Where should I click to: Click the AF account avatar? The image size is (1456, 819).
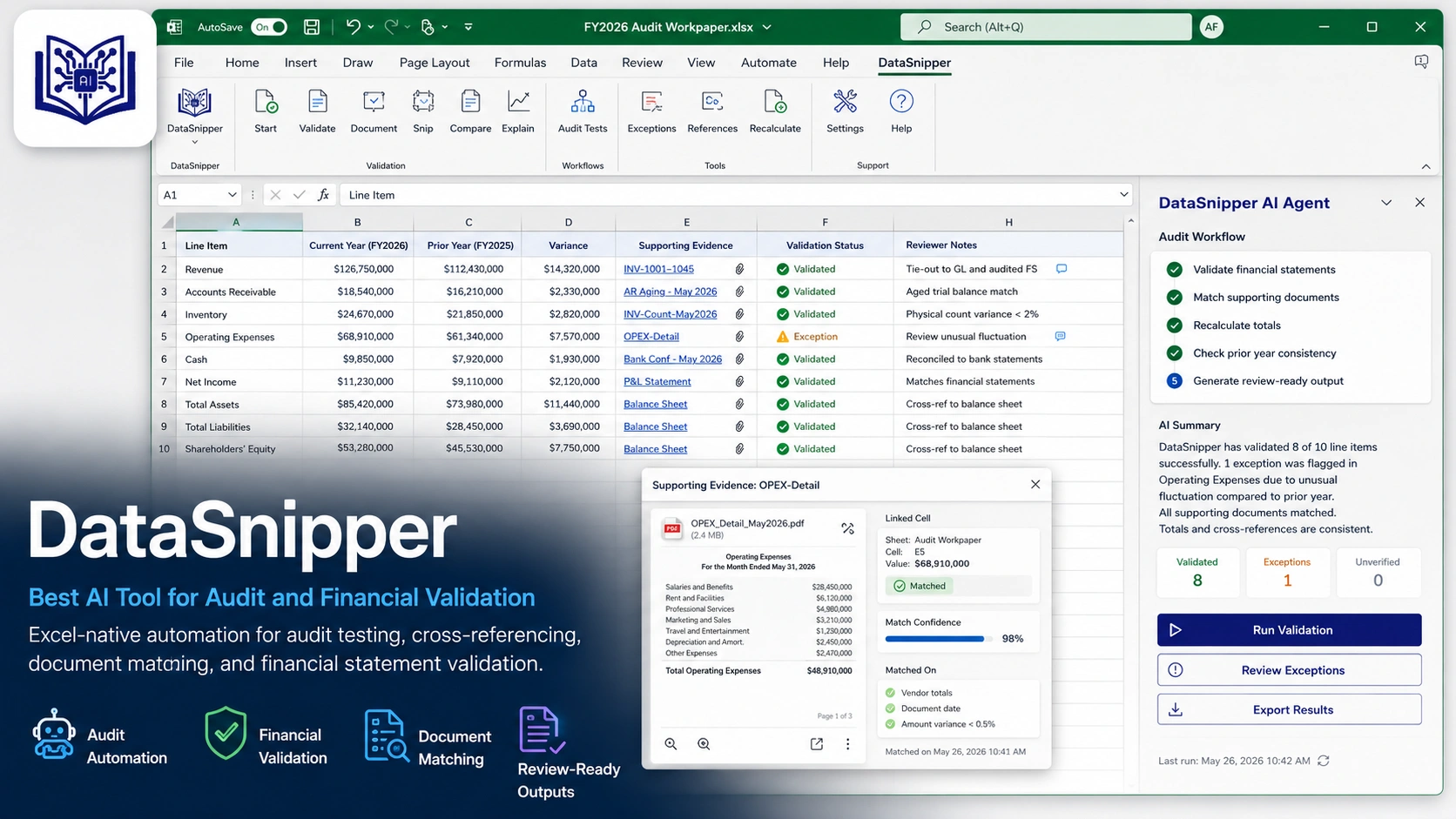[x=1210, y=27]
